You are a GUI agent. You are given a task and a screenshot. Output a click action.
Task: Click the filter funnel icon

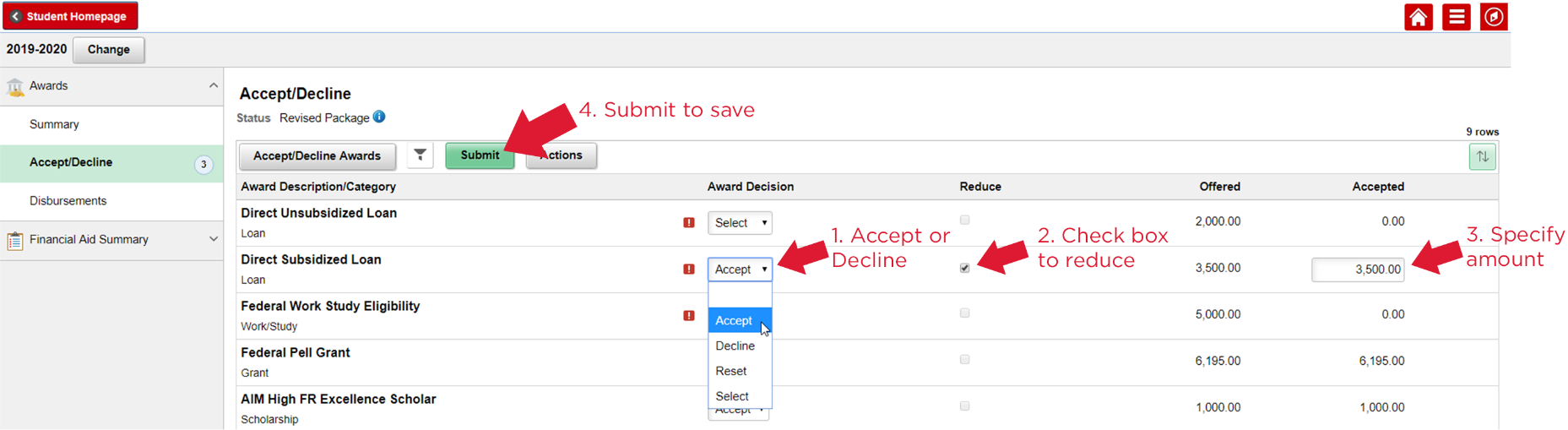pos(420,155)
